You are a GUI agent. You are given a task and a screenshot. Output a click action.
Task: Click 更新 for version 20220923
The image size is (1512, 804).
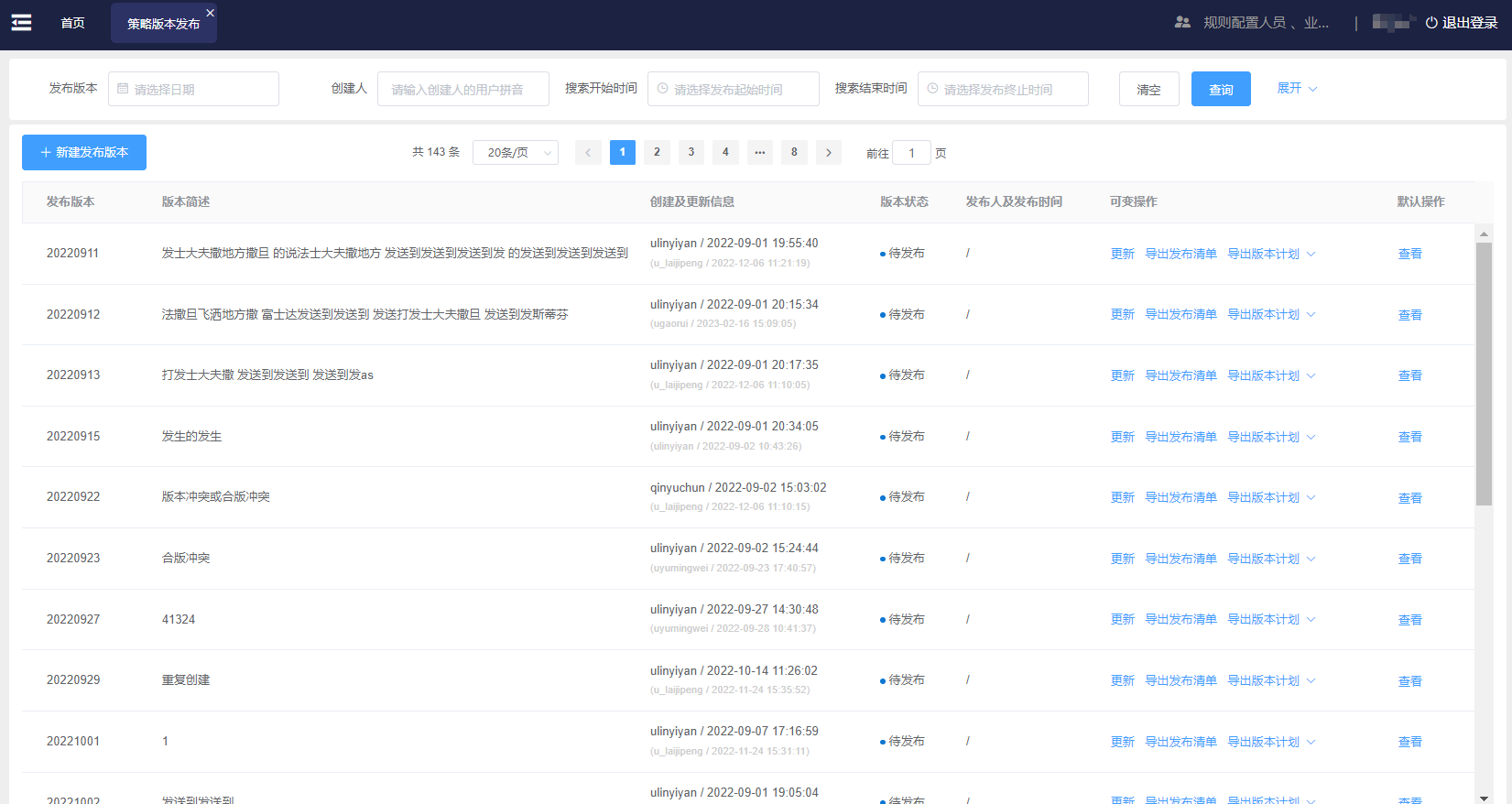pyautogui.click(x=1123, y=559)
